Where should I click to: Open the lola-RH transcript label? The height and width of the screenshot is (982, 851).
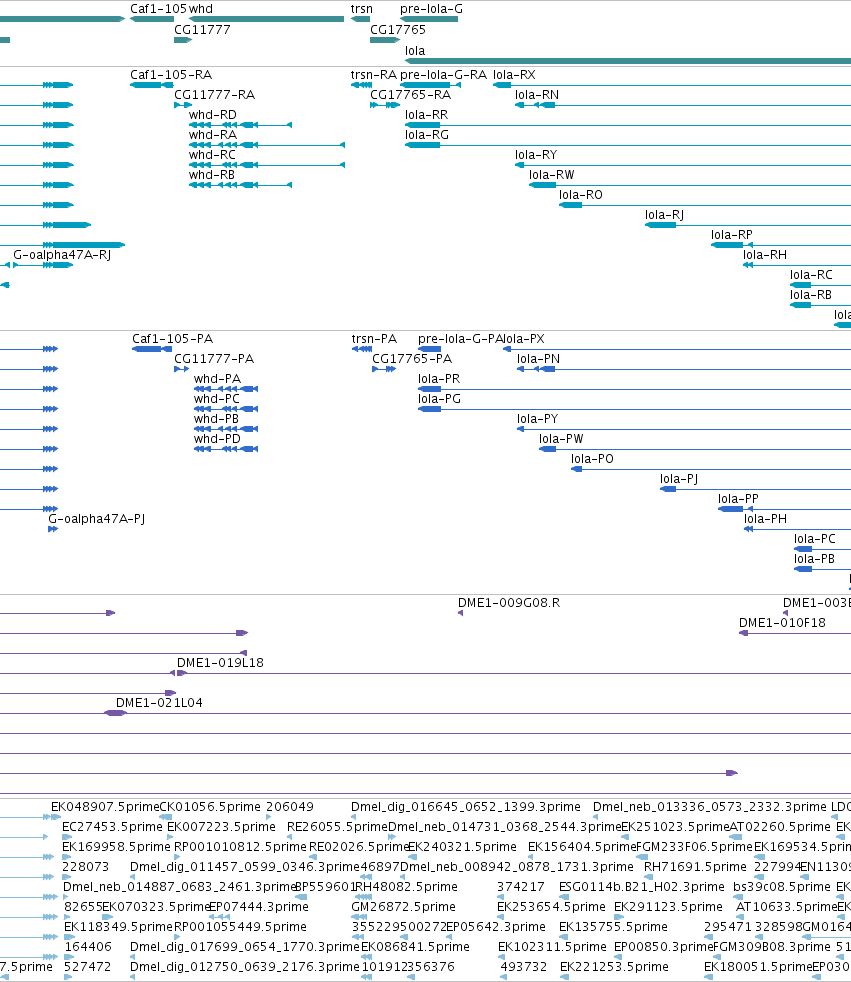tap(765, 256)
